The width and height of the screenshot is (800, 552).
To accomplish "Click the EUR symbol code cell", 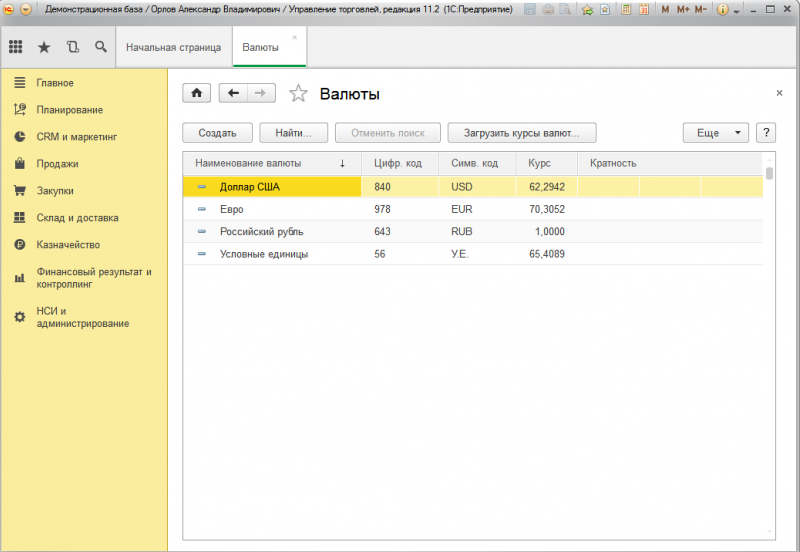I will click(477, 209).
